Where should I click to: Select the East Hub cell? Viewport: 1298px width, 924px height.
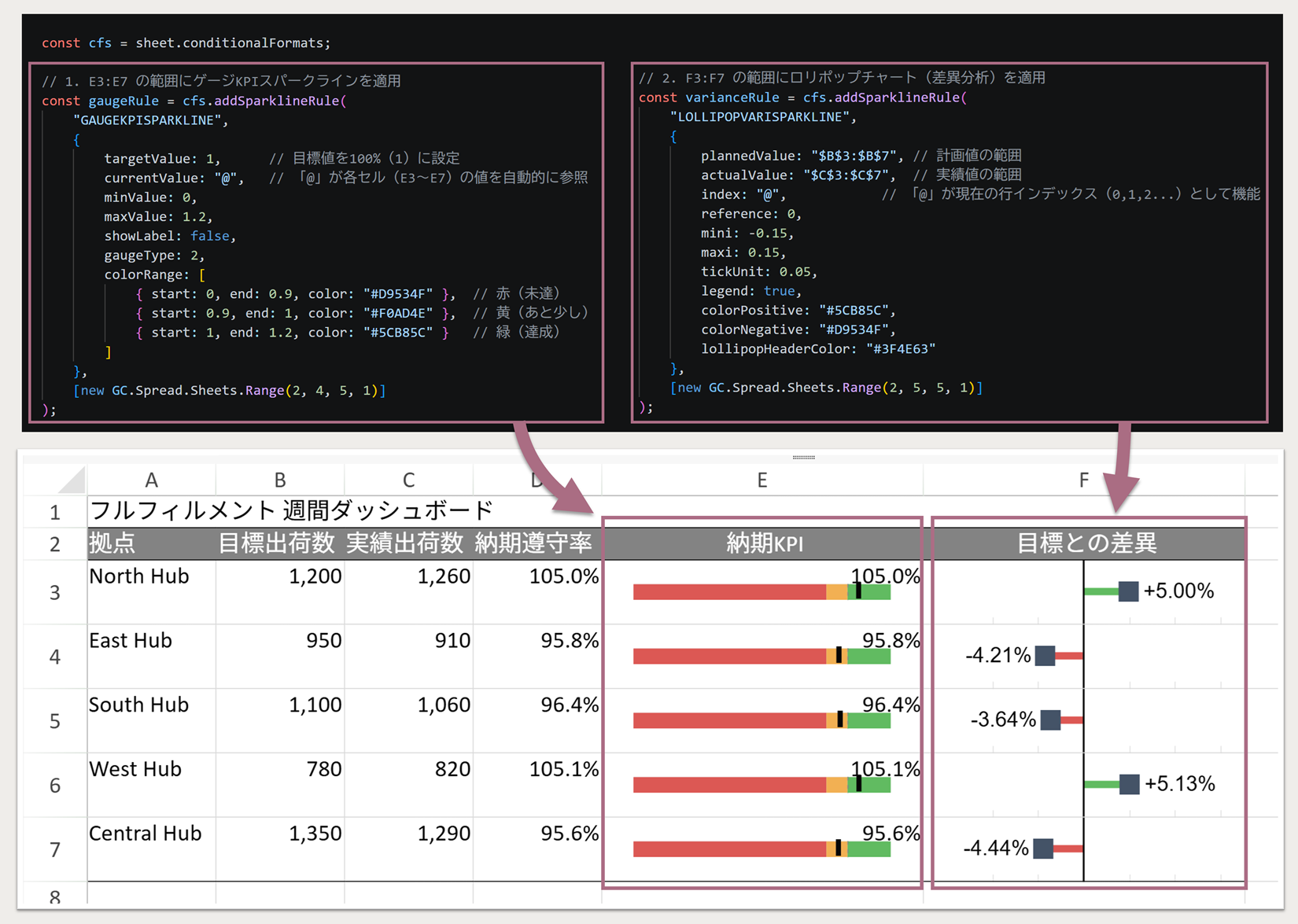pos(151,657)
